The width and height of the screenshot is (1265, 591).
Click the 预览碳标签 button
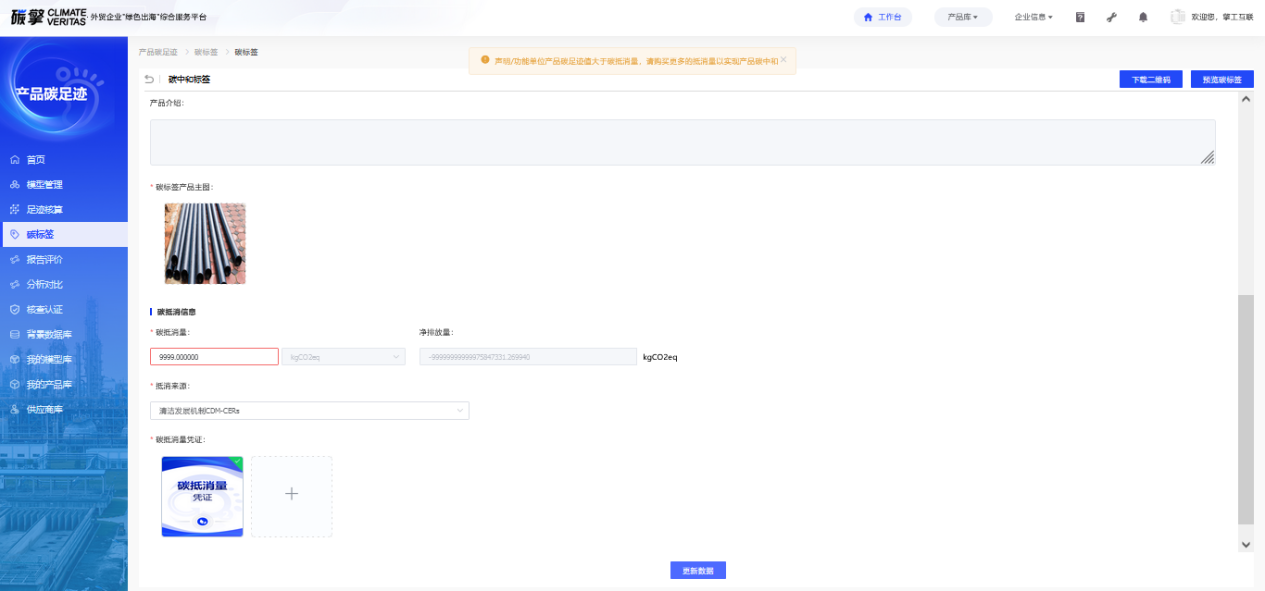pos(1222,79)
